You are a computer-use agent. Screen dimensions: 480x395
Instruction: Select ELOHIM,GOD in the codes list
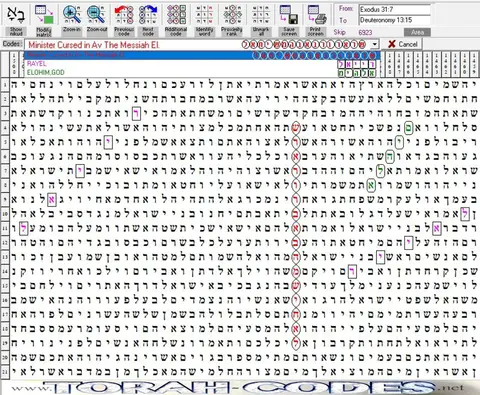coord(202,73)
